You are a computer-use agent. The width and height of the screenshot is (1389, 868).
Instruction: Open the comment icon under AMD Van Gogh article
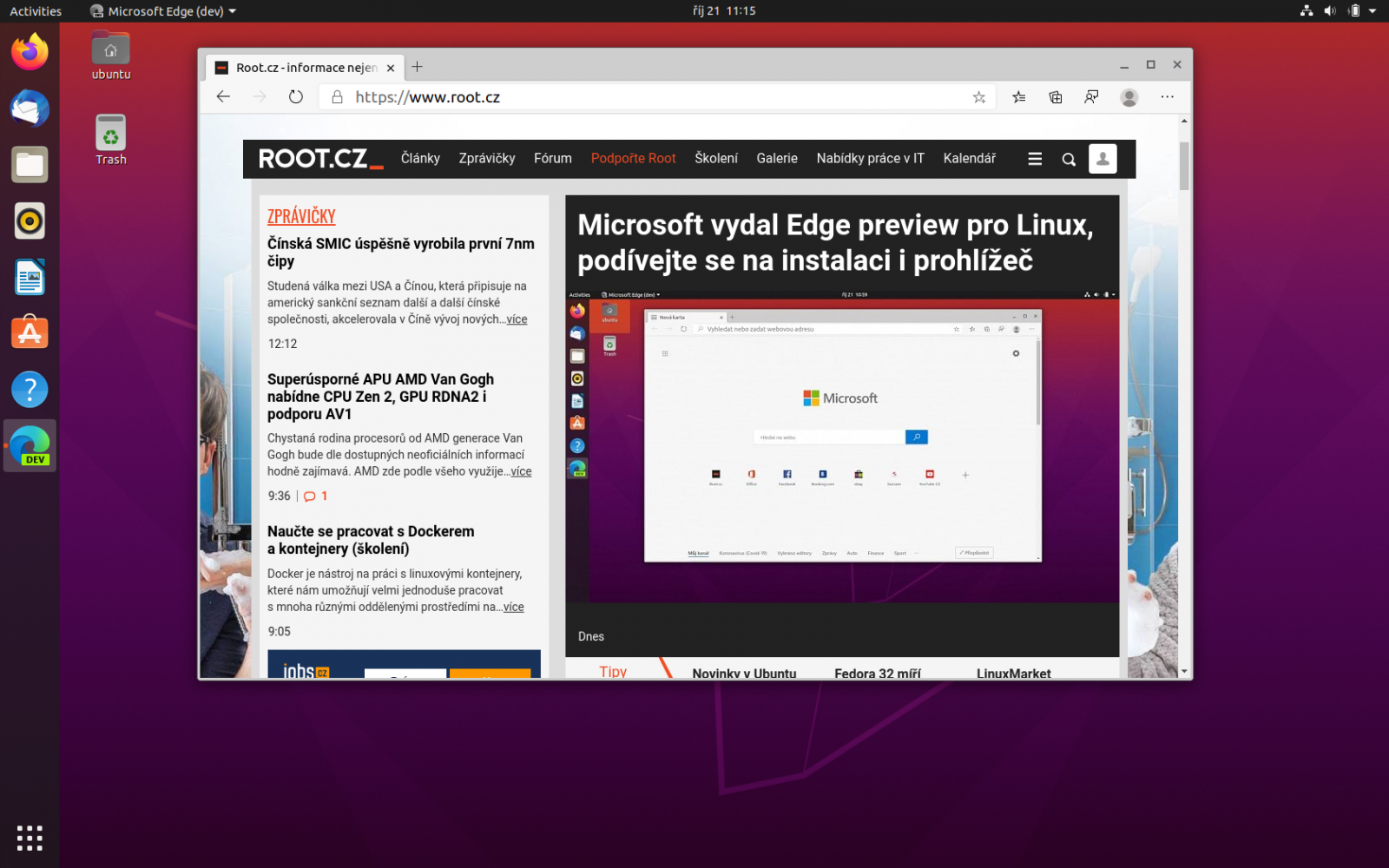310,496
